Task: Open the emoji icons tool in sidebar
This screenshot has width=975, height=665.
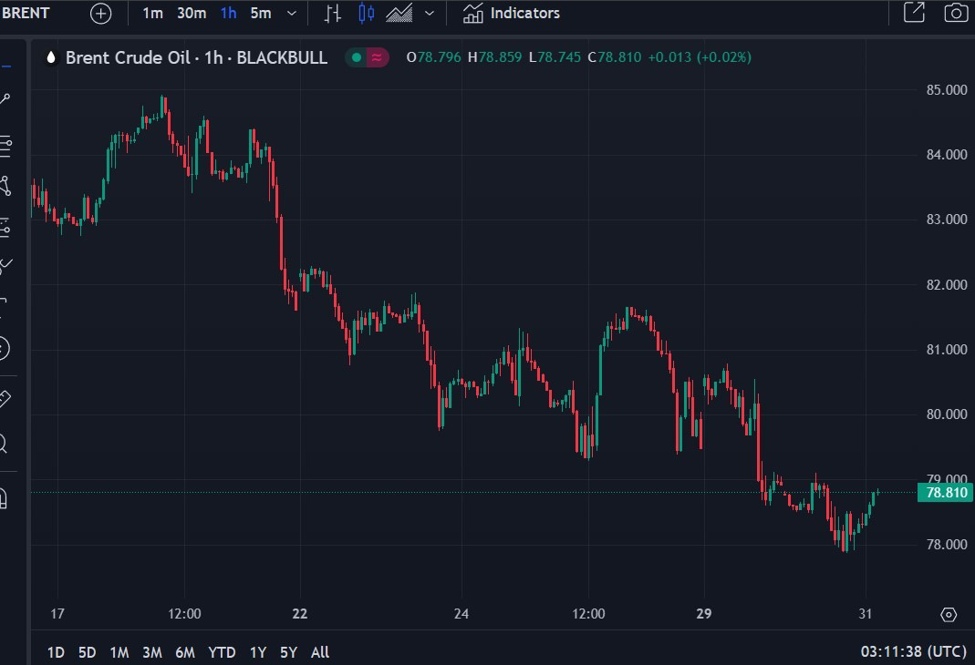Action: pos(4,348)
